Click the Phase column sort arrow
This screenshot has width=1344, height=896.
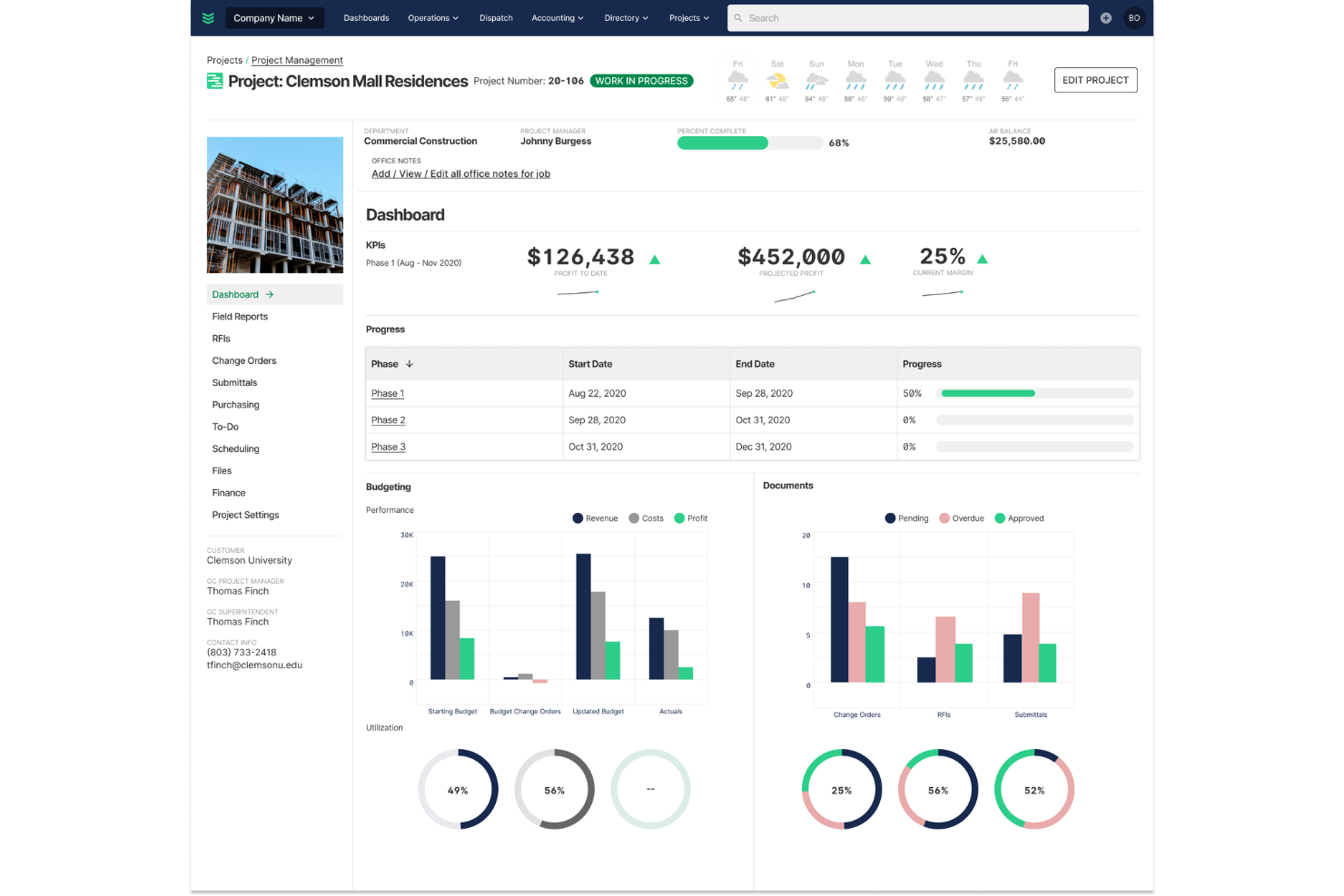tap(410, 364)
